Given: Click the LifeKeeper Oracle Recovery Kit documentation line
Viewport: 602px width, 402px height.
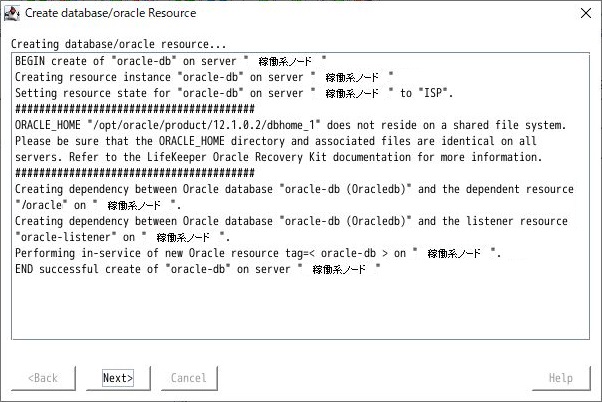Looking at the screenshot, I should (279, 157).
